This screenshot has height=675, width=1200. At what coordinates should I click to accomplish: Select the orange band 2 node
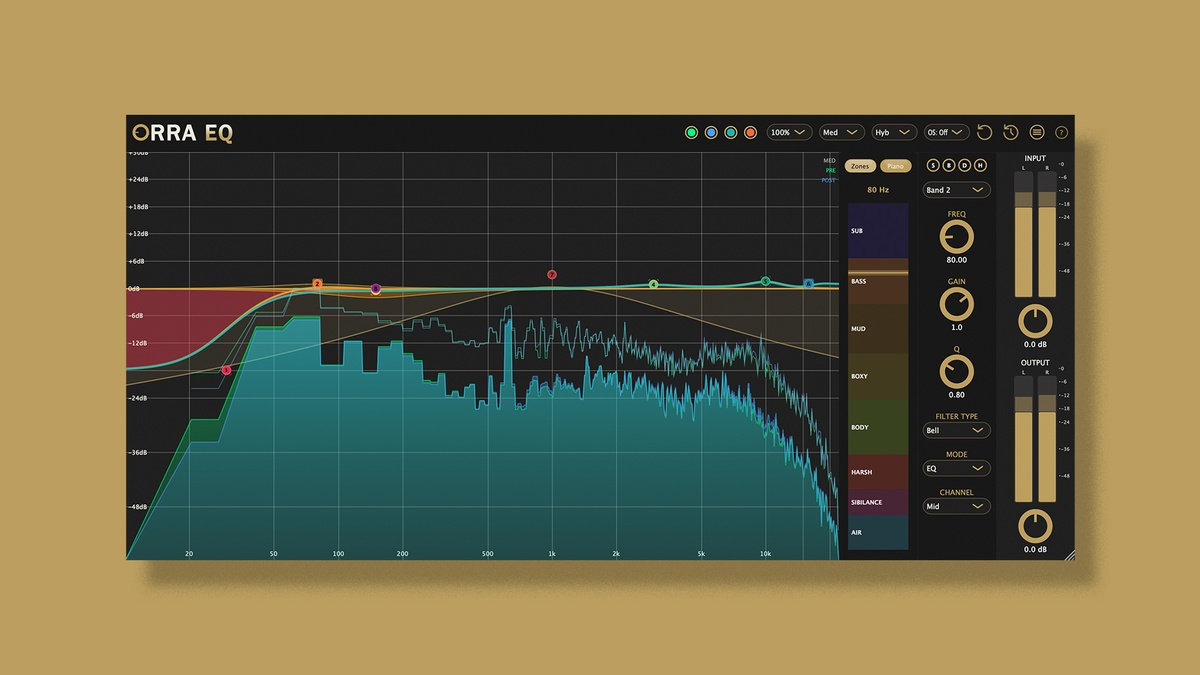click(317, 284)
